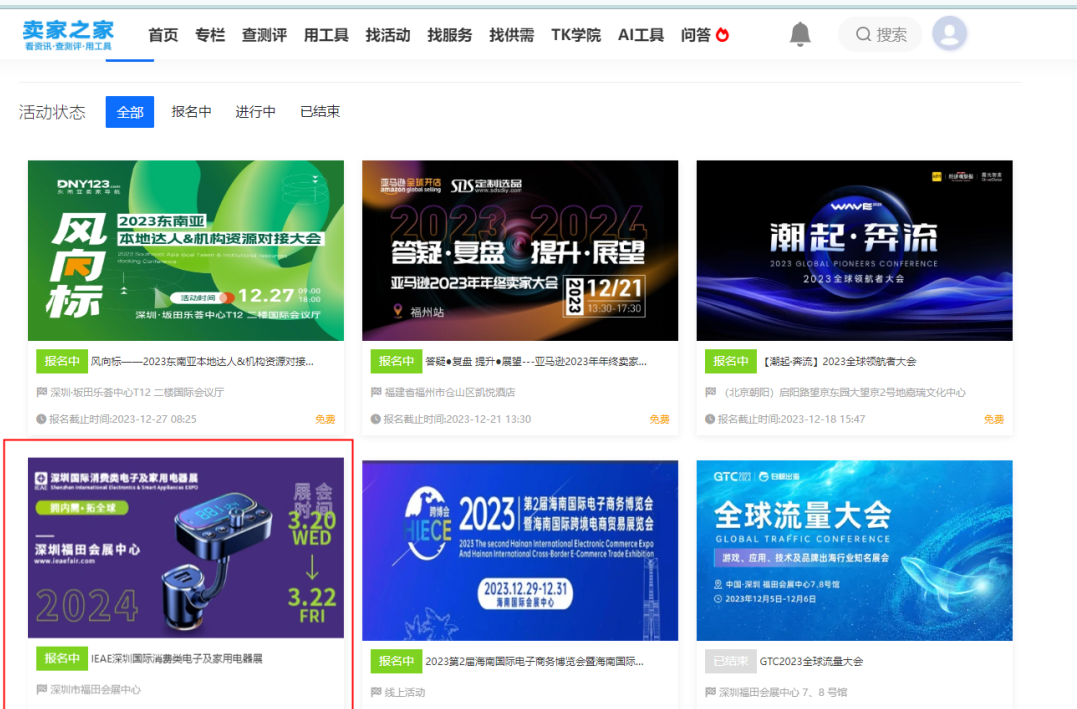This screenshot has height=709, width=1077.
Task: Click the 搜索 search input field
Action: (892, 35)
